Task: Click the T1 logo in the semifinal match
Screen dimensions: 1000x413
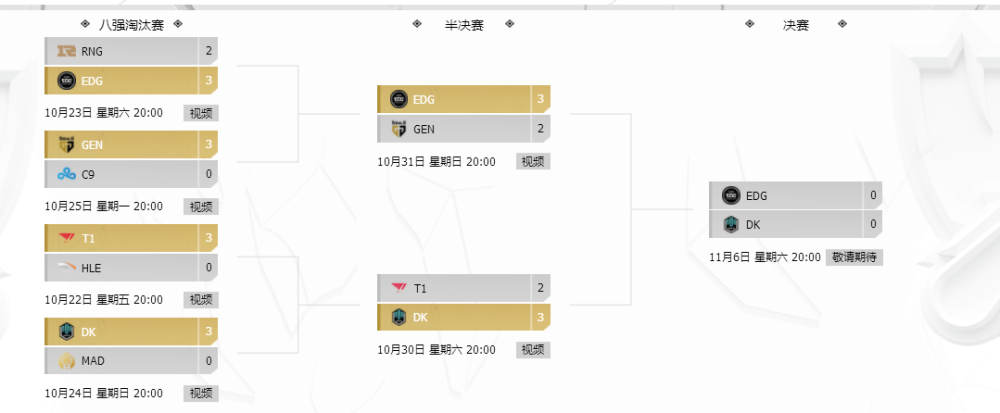Action: 399,288
